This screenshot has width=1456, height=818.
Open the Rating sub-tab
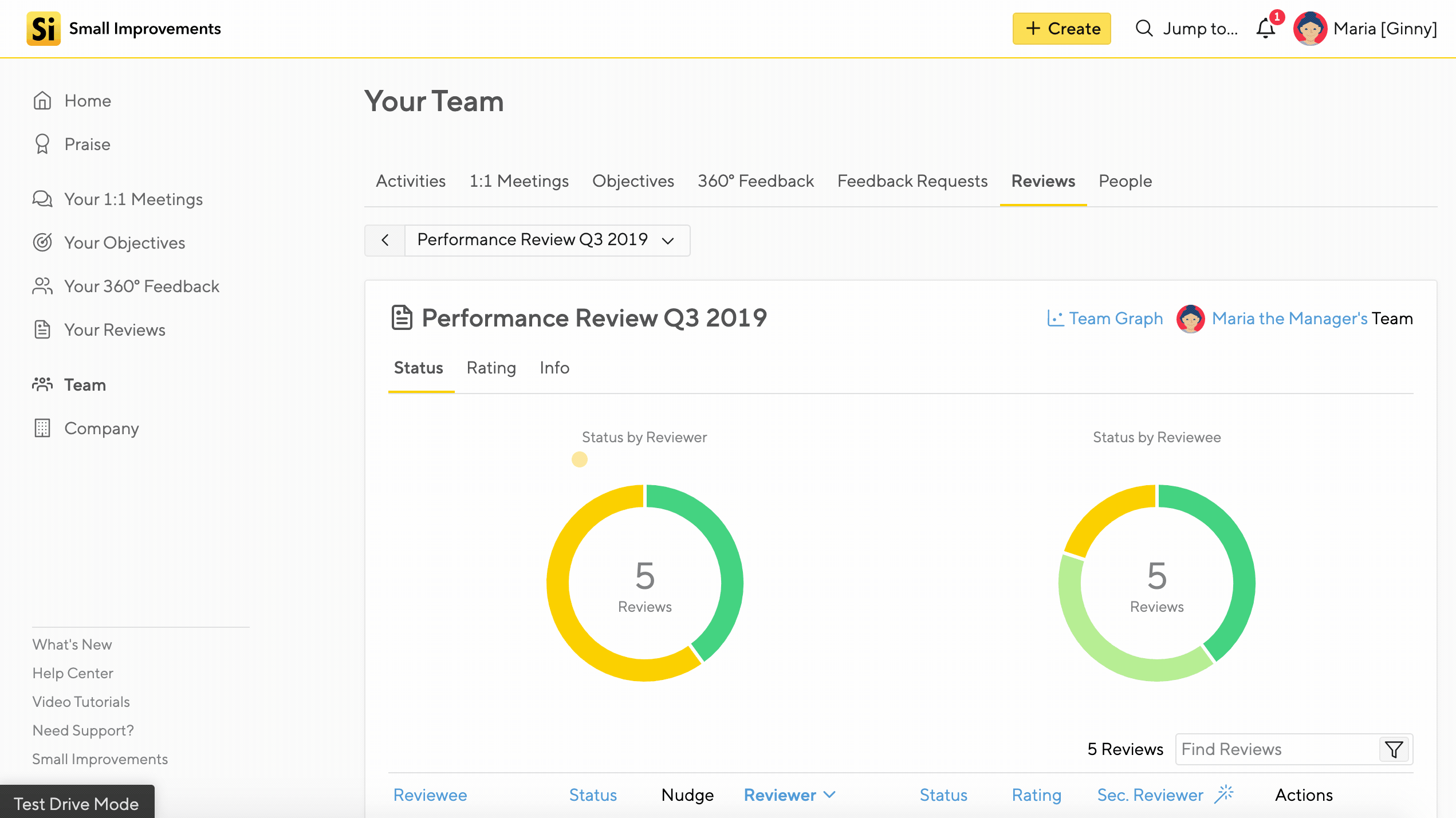(491, 368)
